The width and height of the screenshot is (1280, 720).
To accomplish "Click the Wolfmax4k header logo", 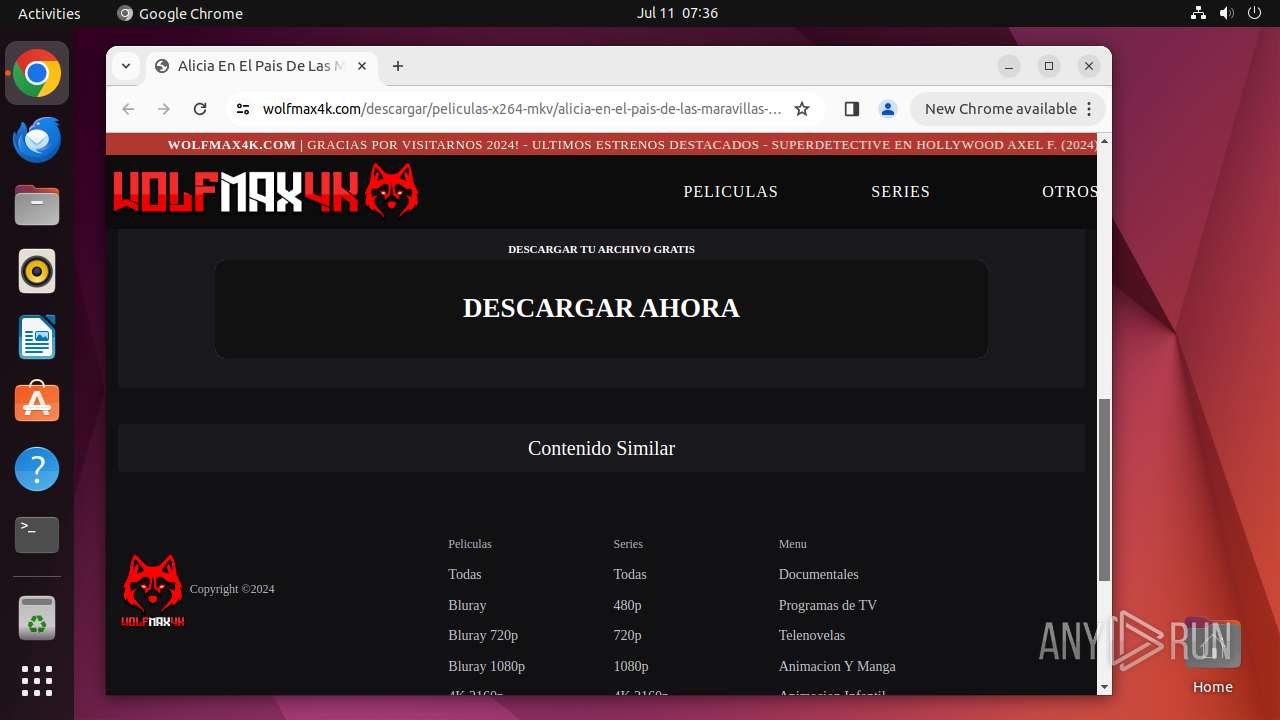I will pos(266,191).
